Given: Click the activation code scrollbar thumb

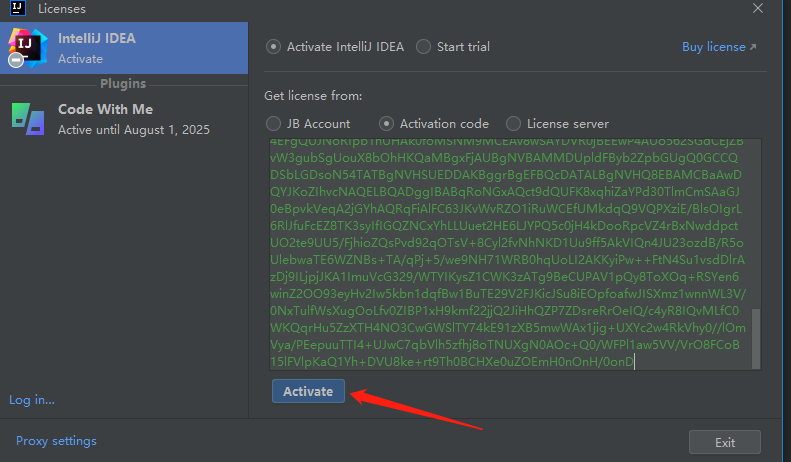Looking at the screenshot, I should point(756,338).
